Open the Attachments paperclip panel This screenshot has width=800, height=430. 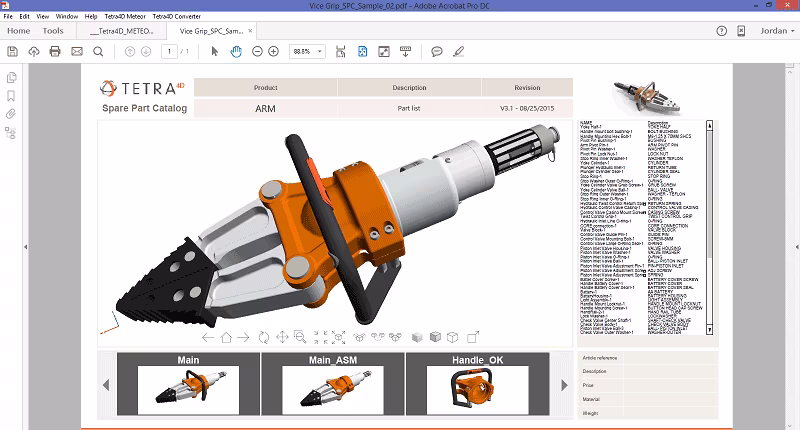coord(11,114)
